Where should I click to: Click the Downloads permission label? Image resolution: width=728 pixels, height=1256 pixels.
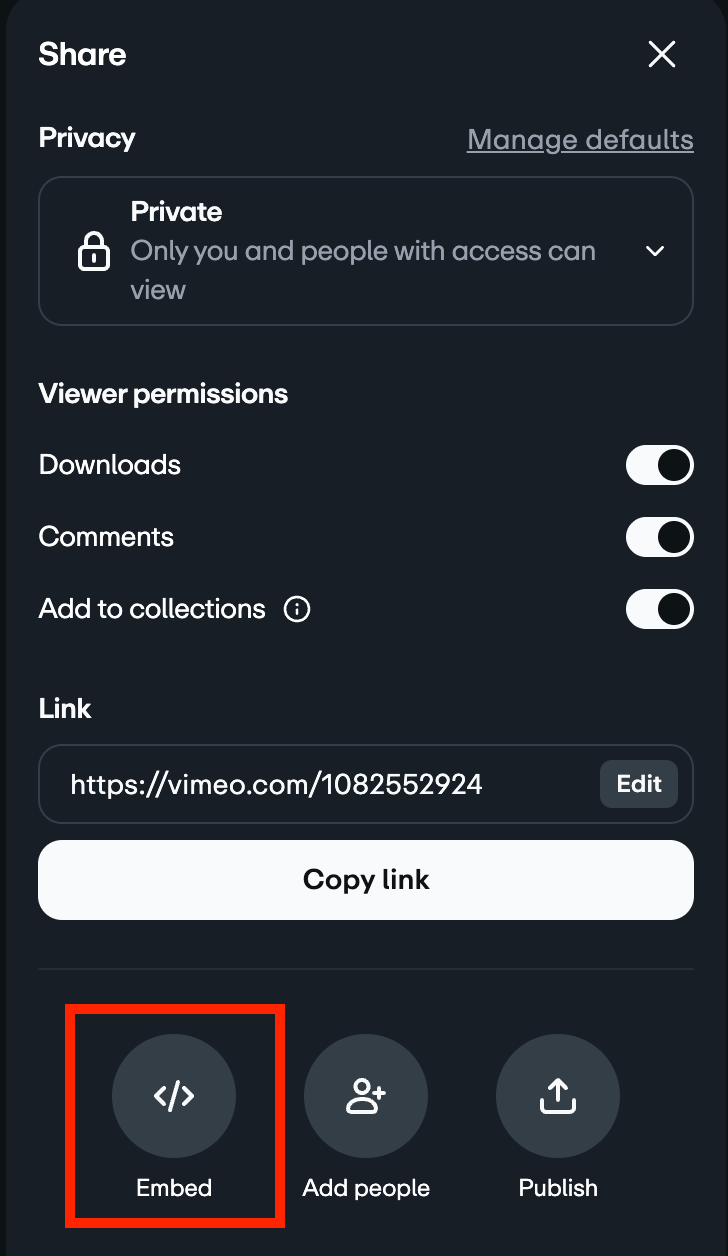click(x=110, y=465)
